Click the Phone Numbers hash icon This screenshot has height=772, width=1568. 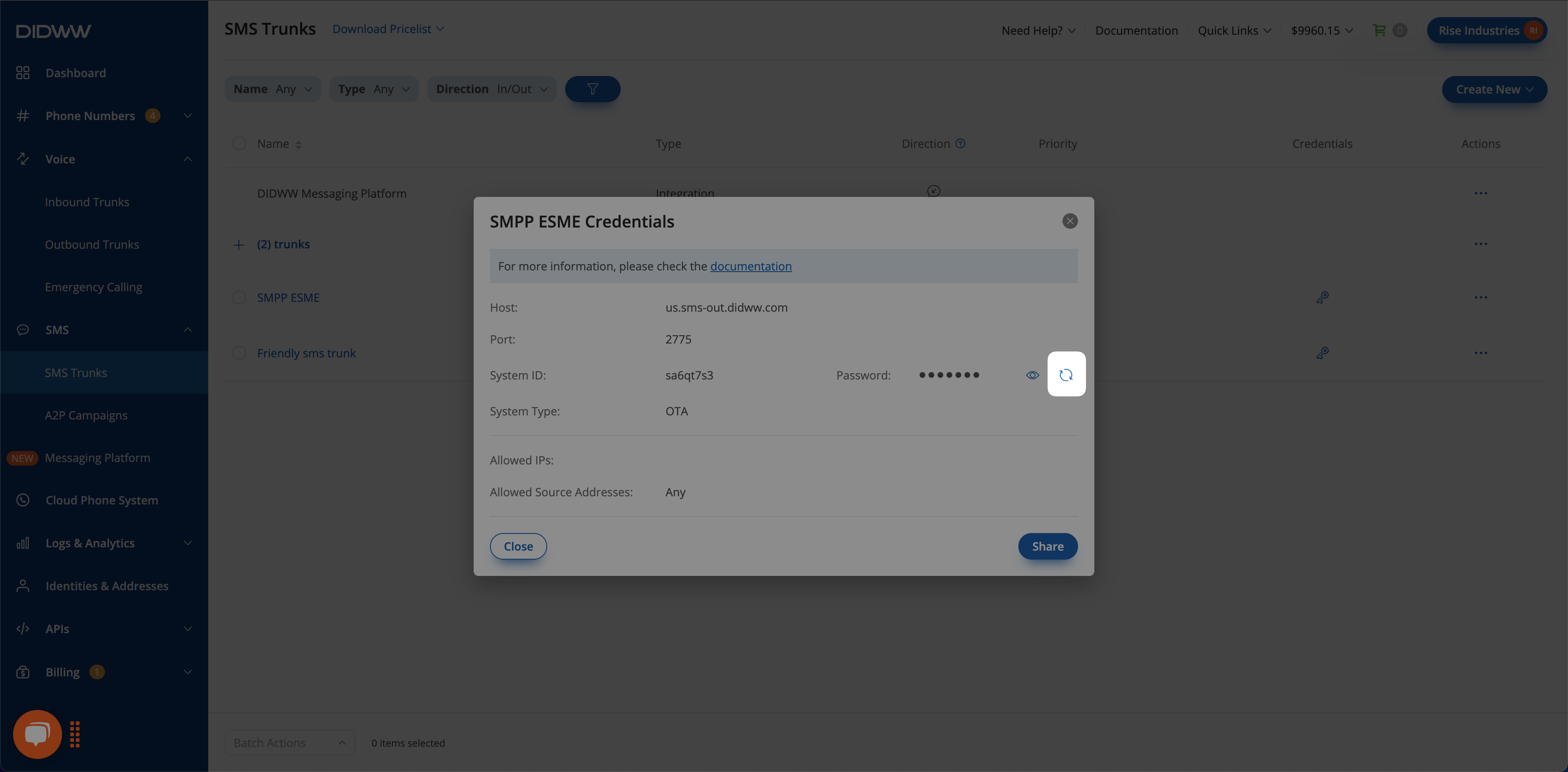click(22, 116)
